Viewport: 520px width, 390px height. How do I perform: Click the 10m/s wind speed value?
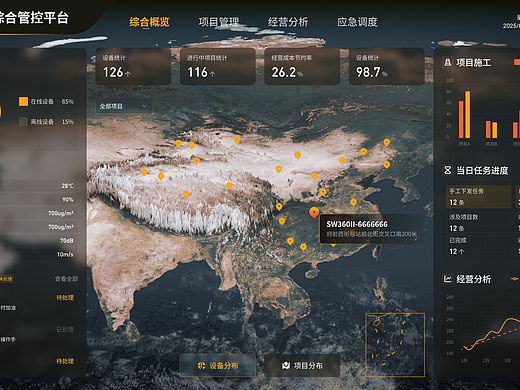pos(65,254)
